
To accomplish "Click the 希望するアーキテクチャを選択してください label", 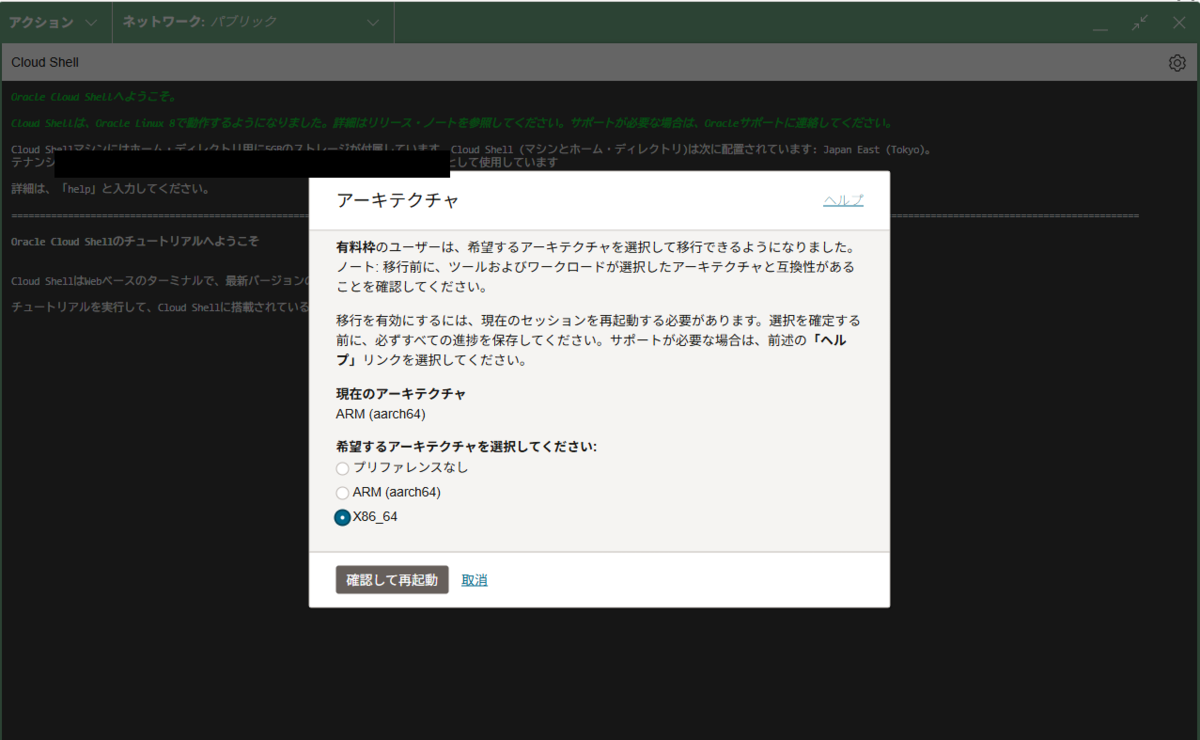I will (466, 446).
